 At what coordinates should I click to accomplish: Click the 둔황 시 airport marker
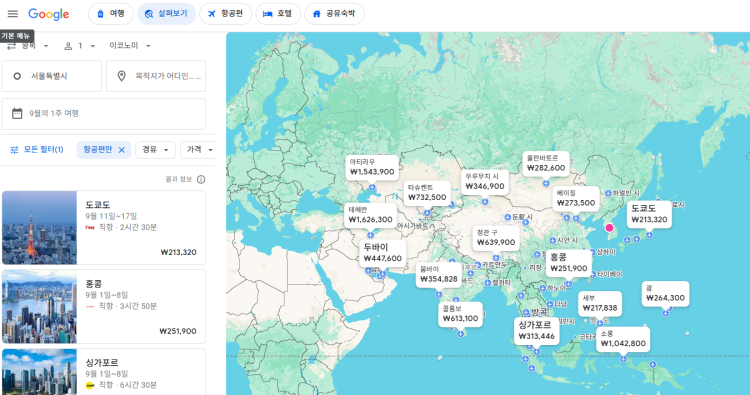(x=508, y=217)
